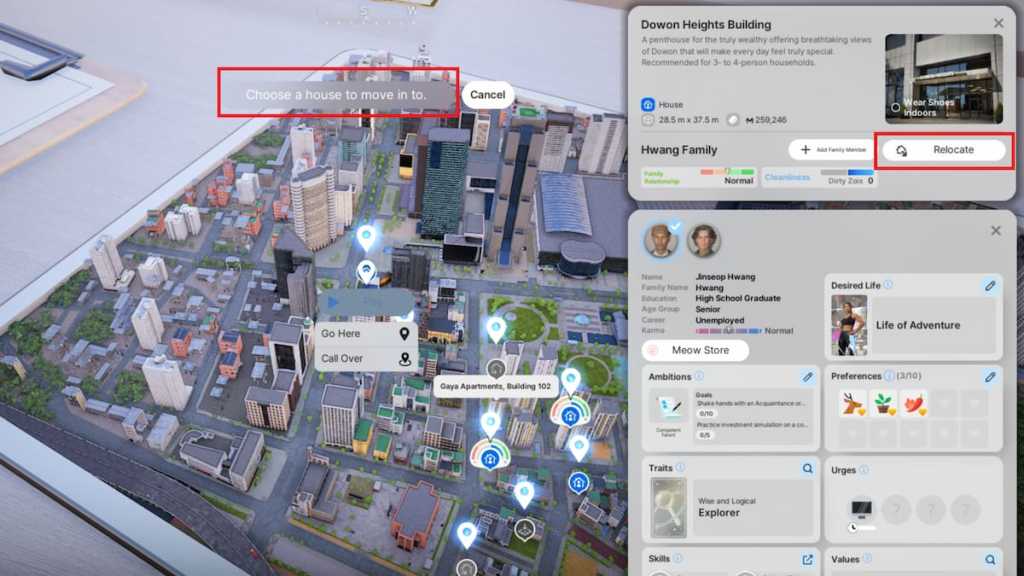Viewport: 1024px width, 576px height.
Task: Search Traits with magnifier icon
Action: [x=807, y=468]
